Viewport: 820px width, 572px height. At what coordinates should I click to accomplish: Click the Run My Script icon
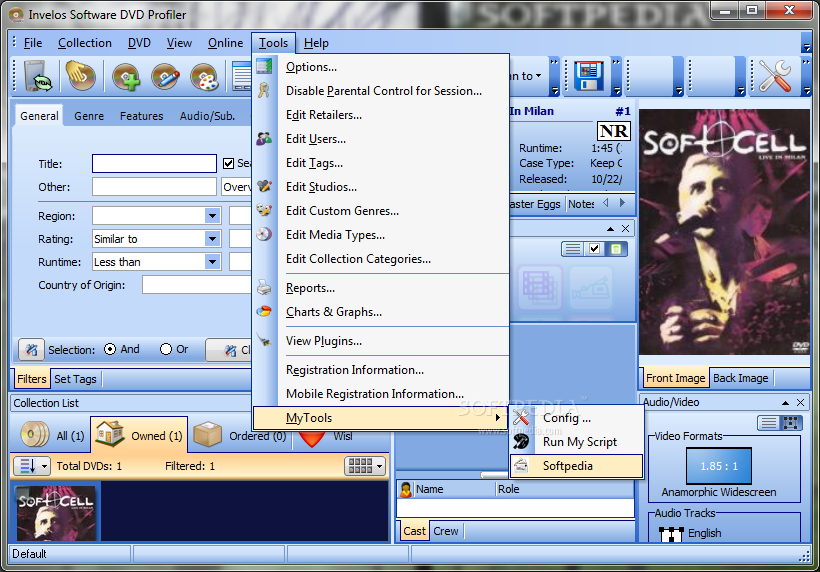521,441
